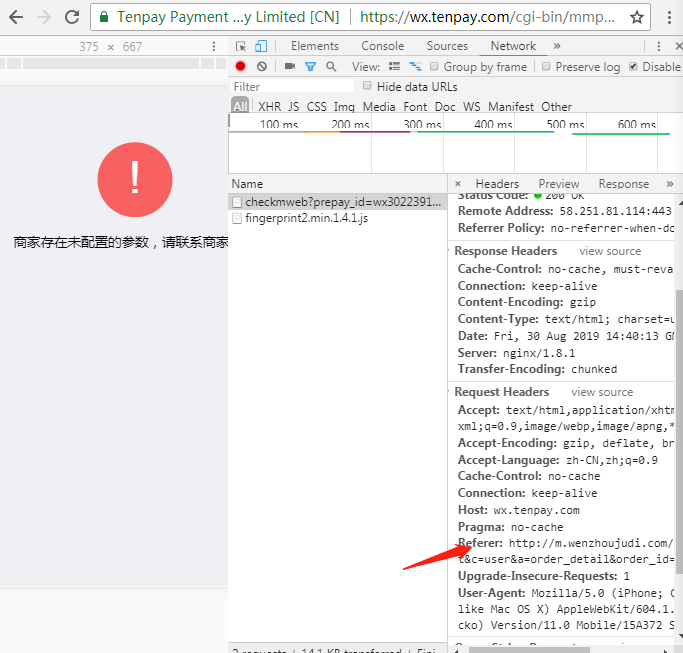
Task: Click the Host: wx.tenpay.com header
Action: point(518,510)
